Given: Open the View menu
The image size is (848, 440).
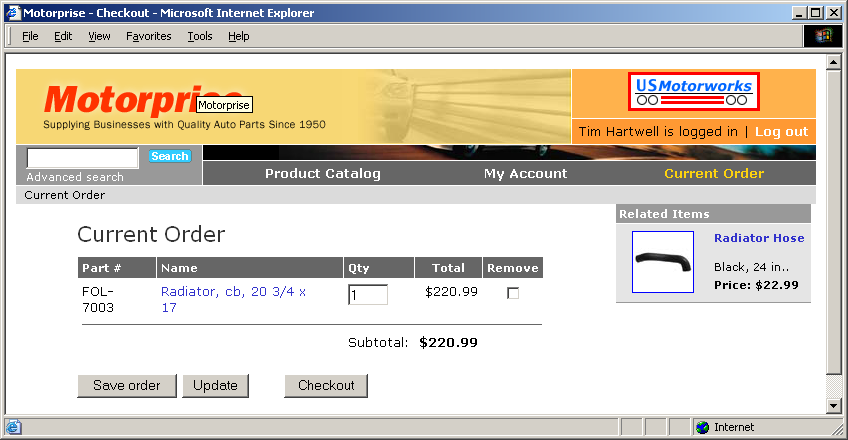Looking at the screenshot, I should click(x=99, y=36).
